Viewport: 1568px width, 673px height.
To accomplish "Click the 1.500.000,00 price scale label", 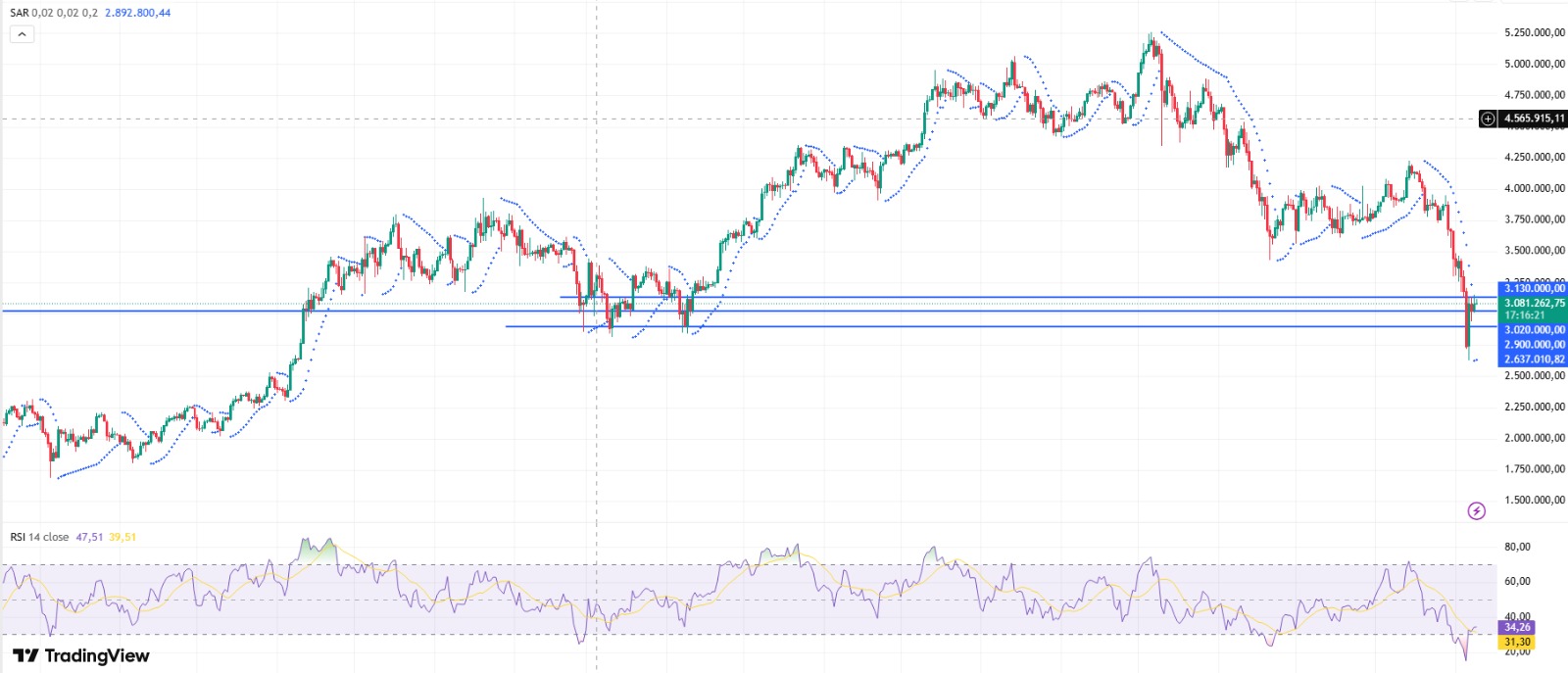I will click(x=1534, y=500).
